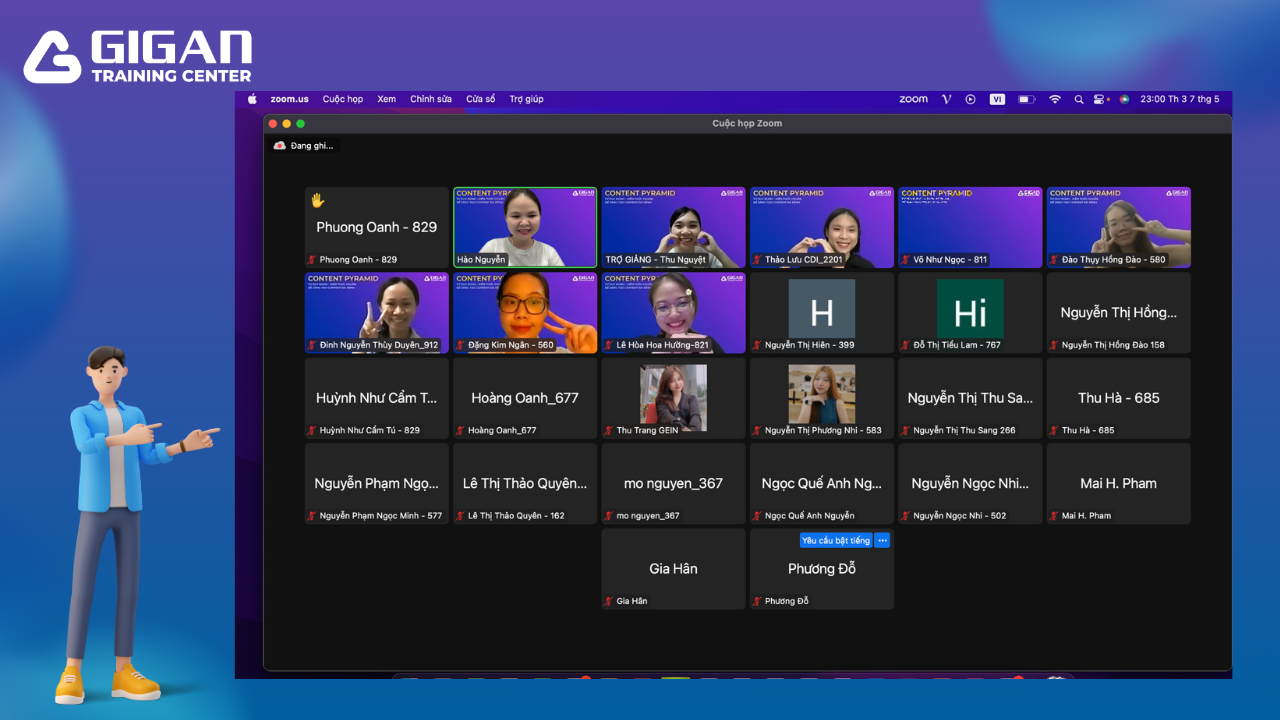Screen dimensions: 1280x720
Task: Select the large Nguyễn Thị Thu Sa... name
Action: (x=970, y=398)
